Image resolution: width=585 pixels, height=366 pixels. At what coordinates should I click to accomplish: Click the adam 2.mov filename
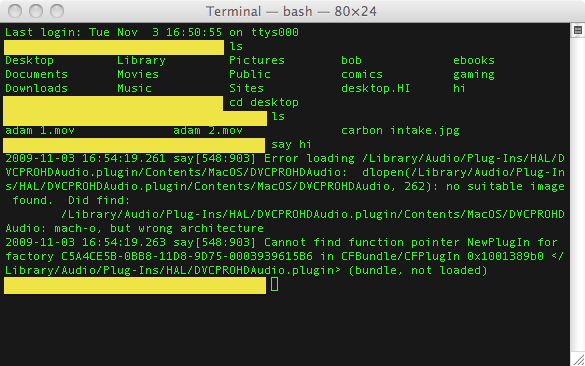208,131
